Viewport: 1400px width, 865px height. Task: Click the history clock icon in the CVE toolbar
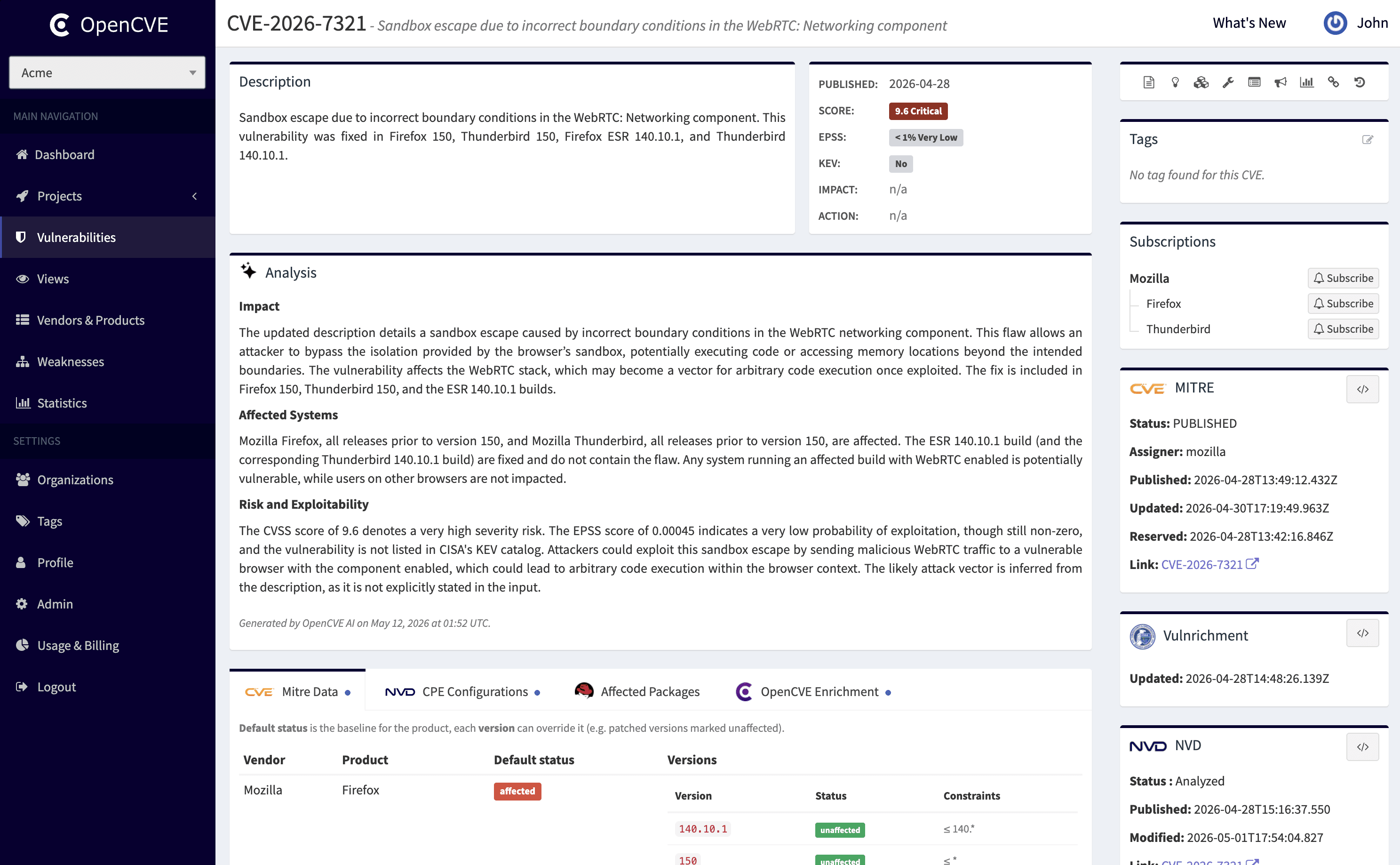1360,82
